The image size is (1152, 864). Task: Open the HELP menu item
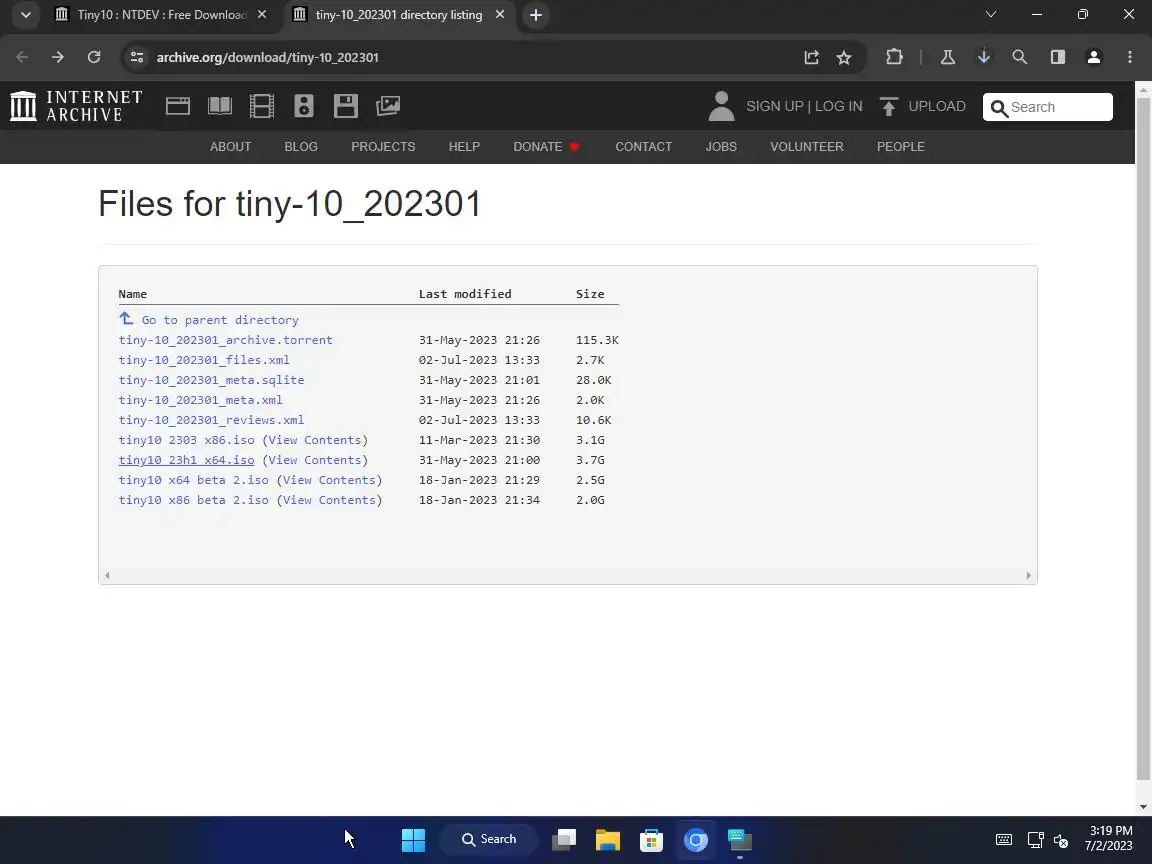click(x=464, y=147)
